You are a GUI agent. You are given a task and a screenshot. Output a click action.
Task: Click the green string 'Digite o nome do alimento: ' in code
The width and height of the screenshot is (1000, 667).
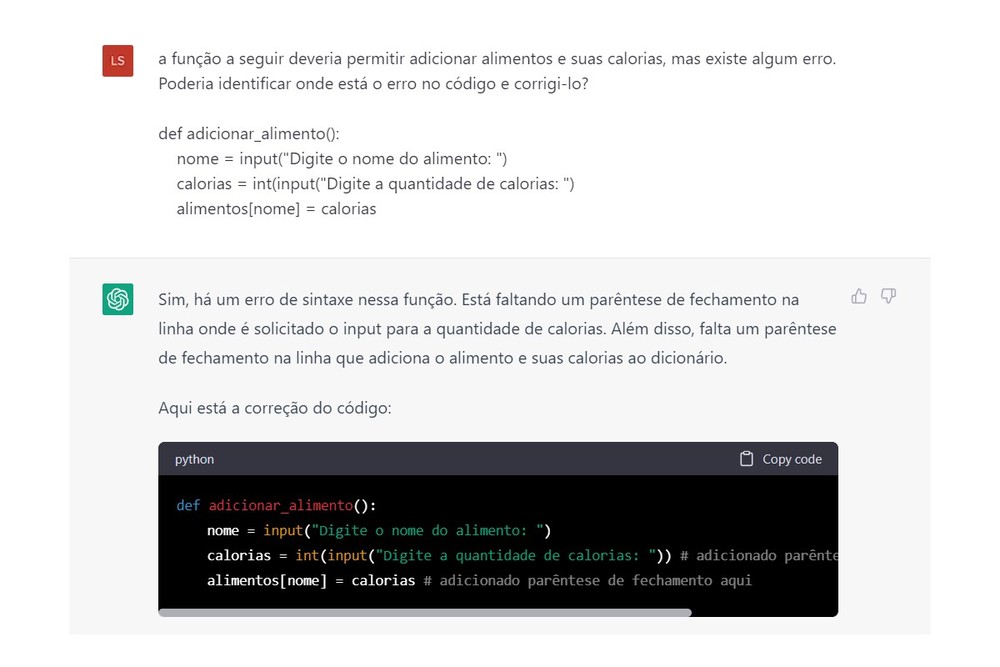pyautogui.click(x=427, y=531)
